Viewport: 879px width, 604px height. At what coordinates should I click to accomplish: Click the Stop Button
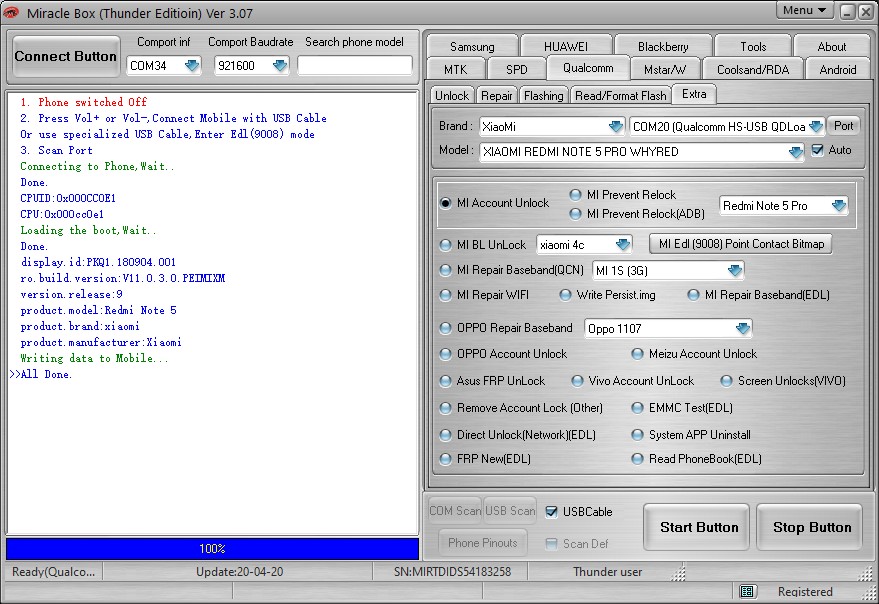coord(809,527)
